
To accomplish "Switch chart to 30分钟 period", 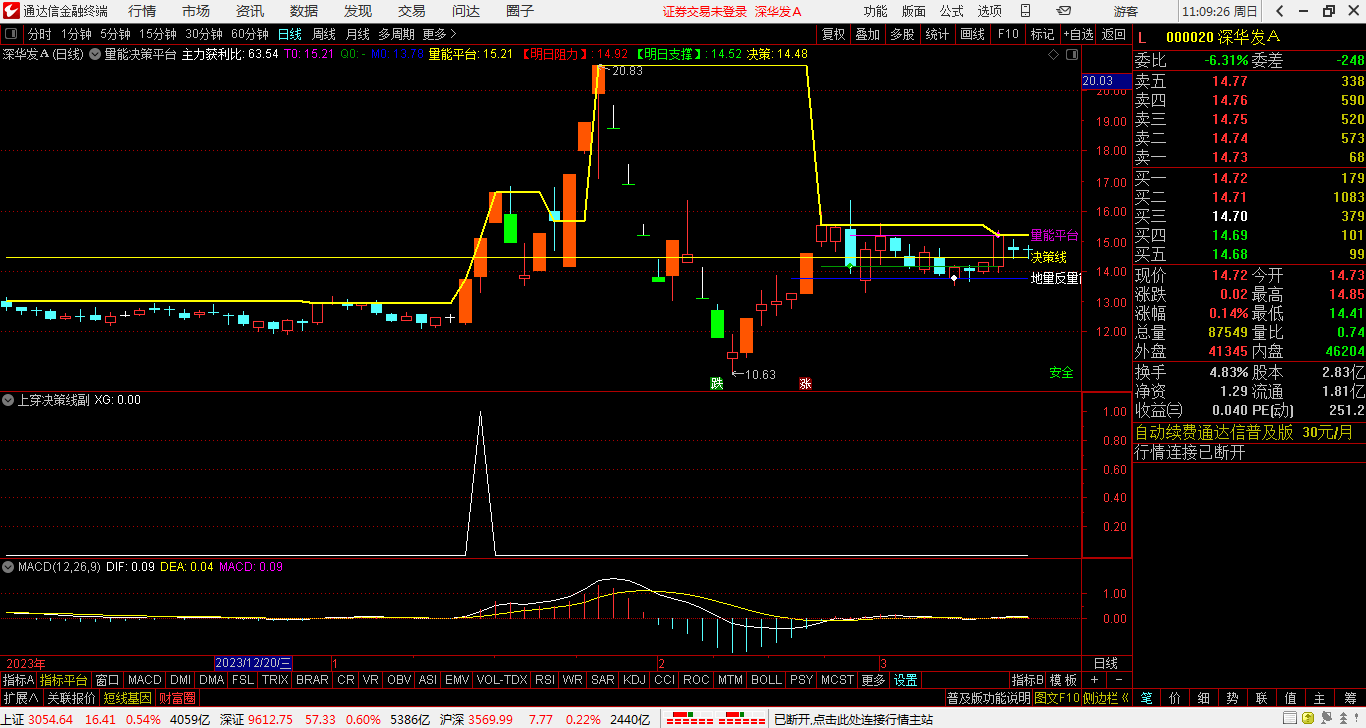I will tap(204, 34).
